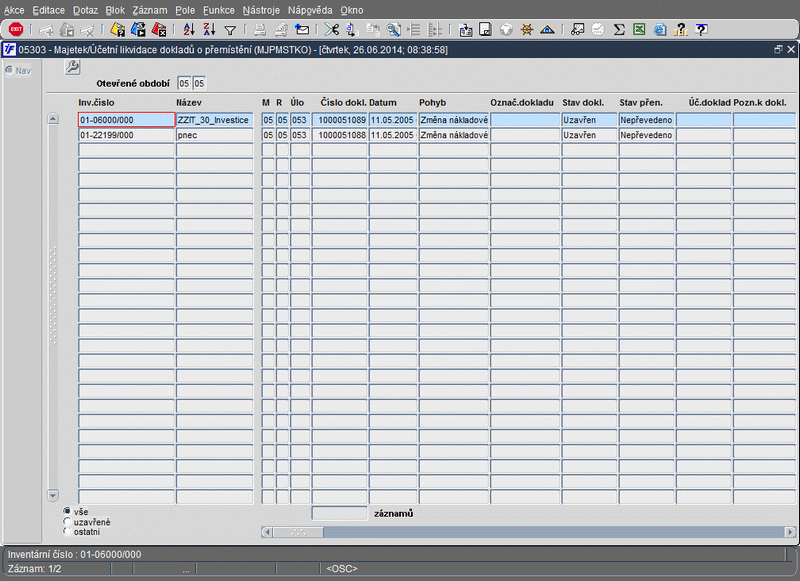Open the Akce menu
This screenshot has width=800, height=581.
coord(14,10)
